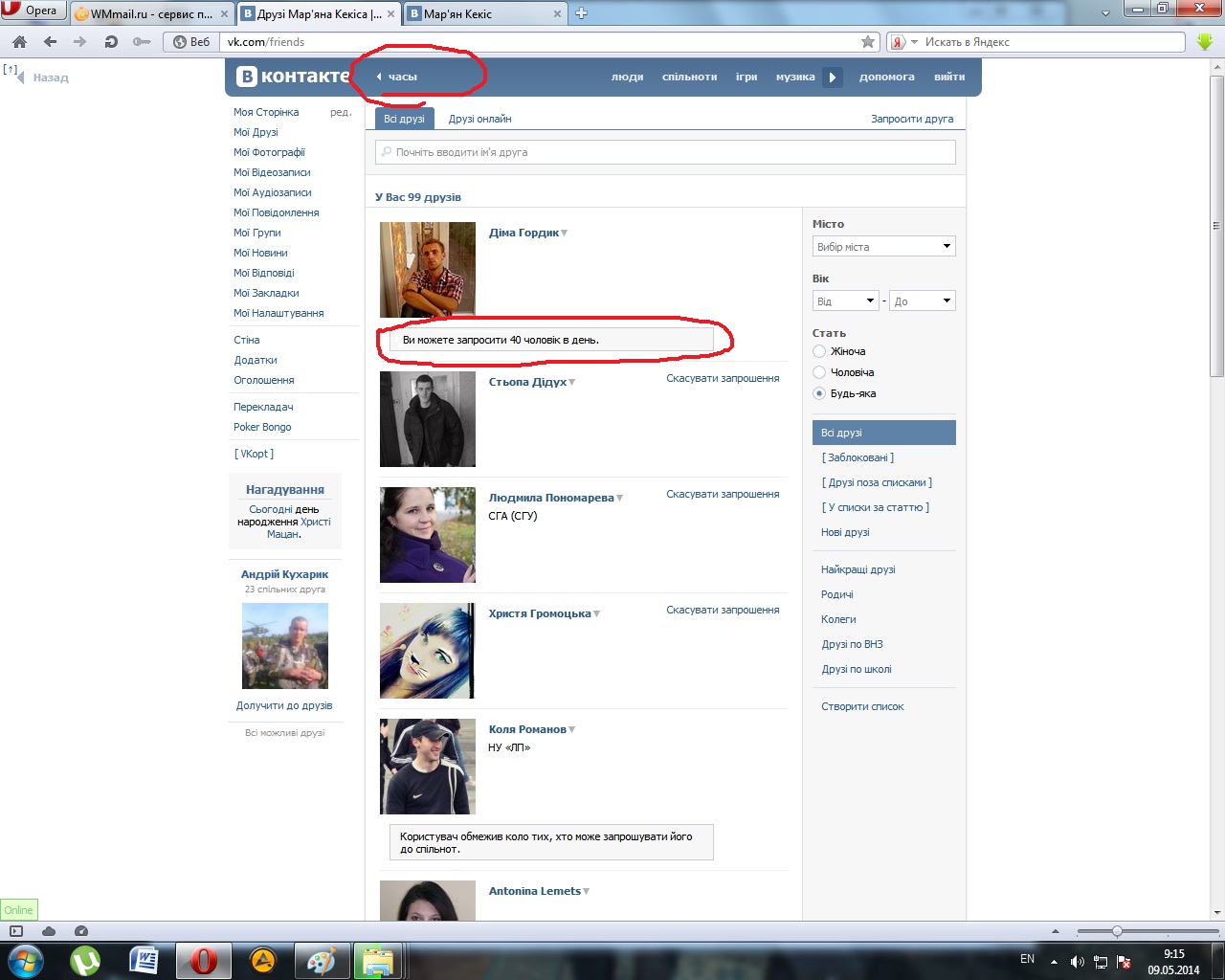Cancel invitation for Людмила Пономарева

724,495
